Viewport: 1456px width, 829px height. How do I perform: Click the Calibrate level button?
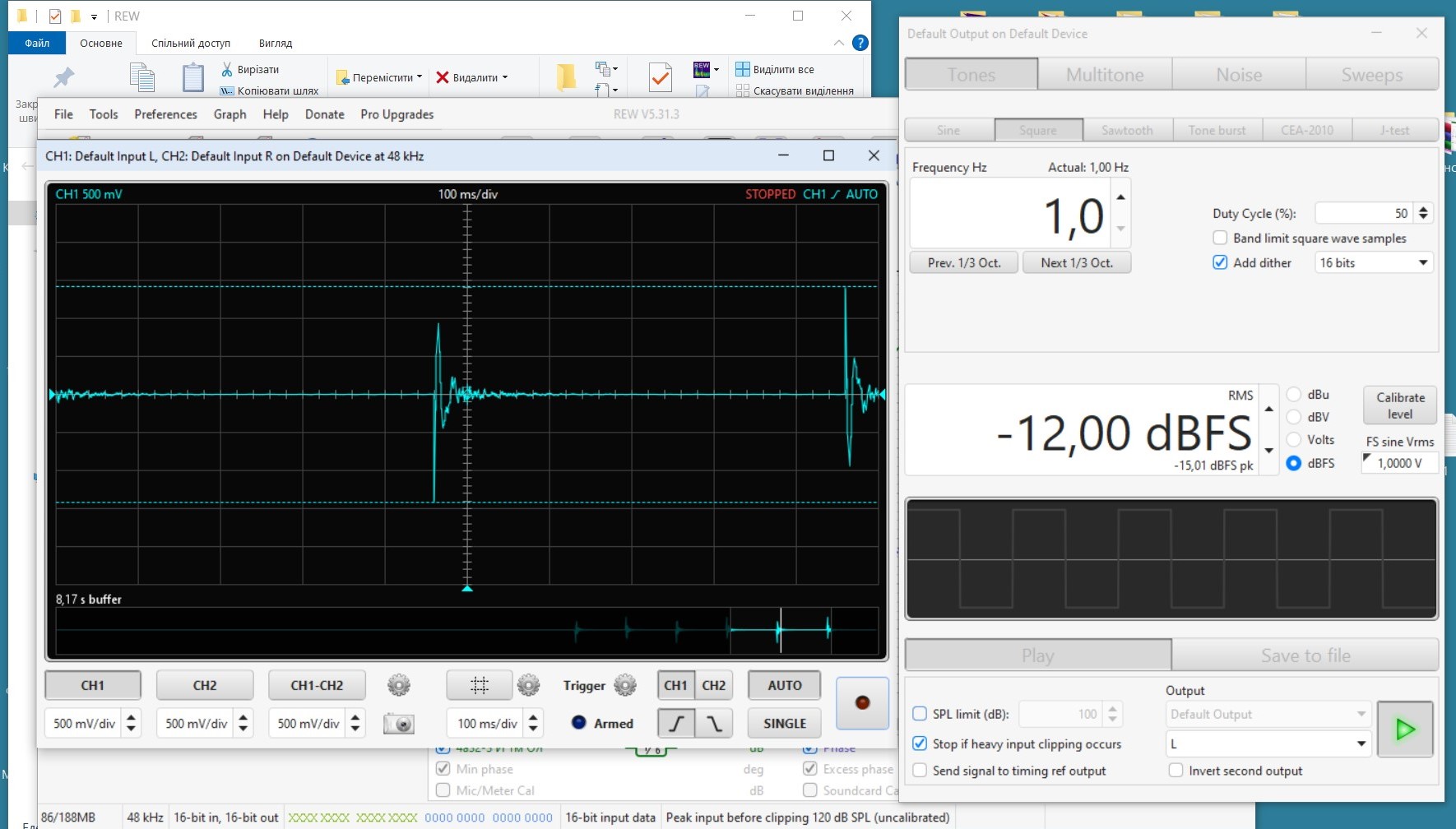pos(1400,405)
